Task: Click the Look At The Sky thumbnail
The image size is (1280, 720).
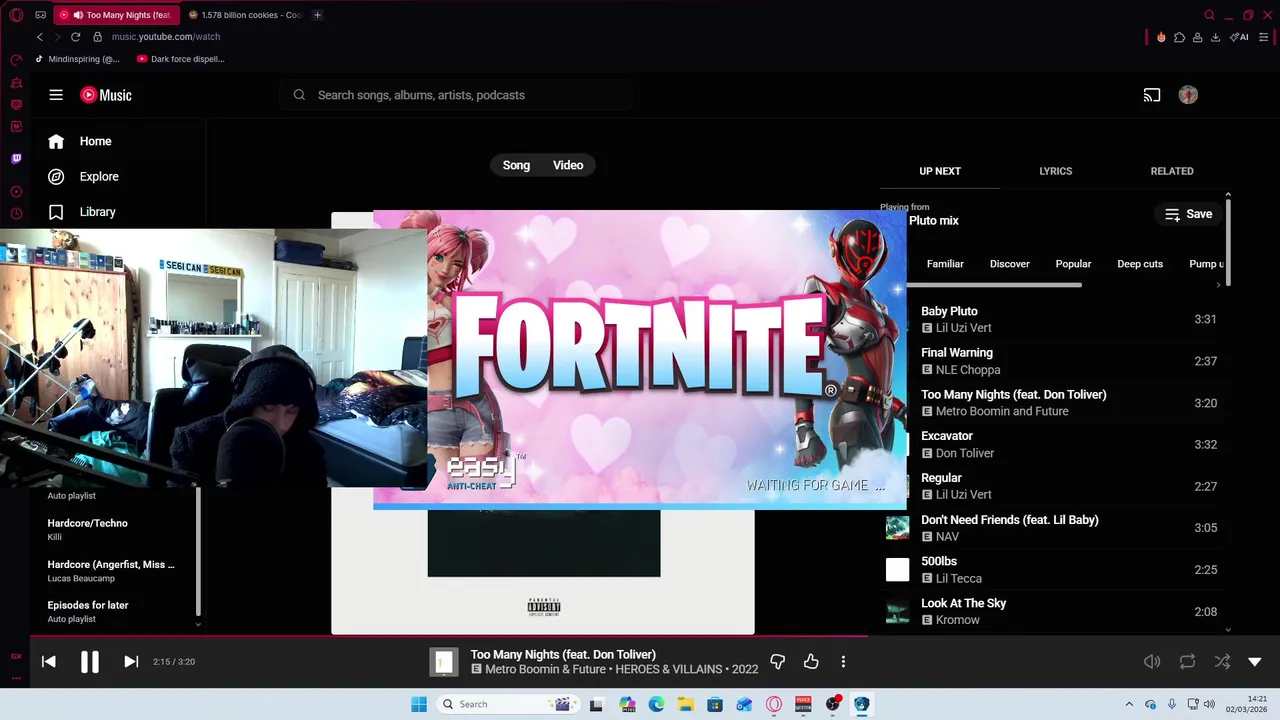Action: 897,612
